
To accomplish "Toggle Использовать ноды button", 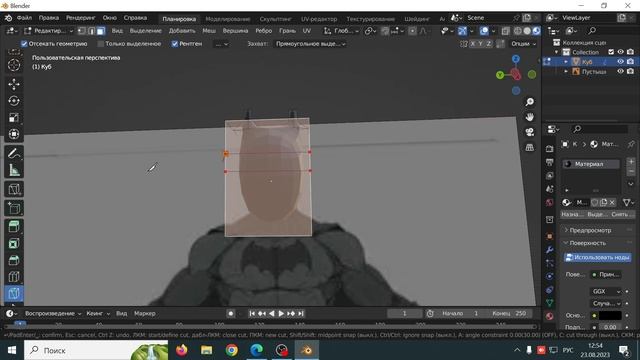I will (x=598, y=258).
